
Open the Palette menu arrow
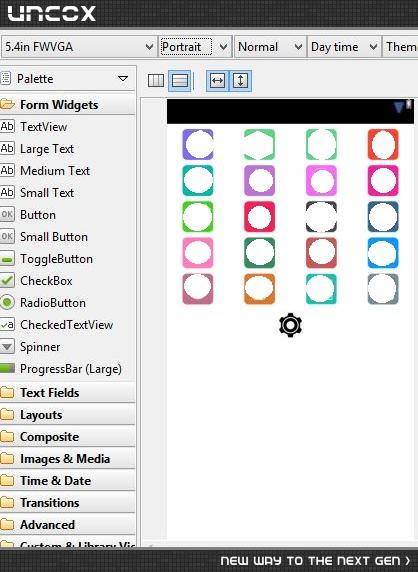(x=123, y=78)
